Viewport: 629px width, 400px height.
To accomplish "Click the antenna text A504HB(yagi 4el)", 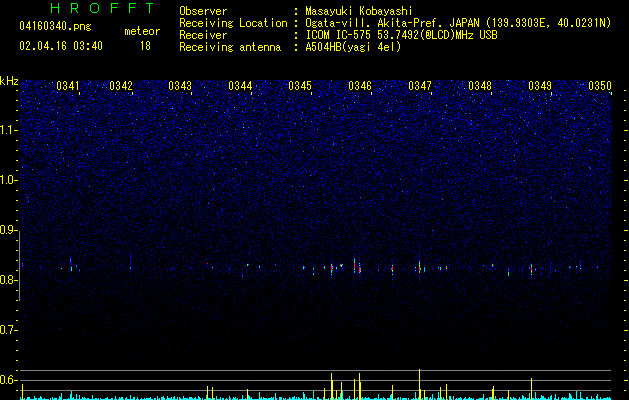I will (353, 47).
